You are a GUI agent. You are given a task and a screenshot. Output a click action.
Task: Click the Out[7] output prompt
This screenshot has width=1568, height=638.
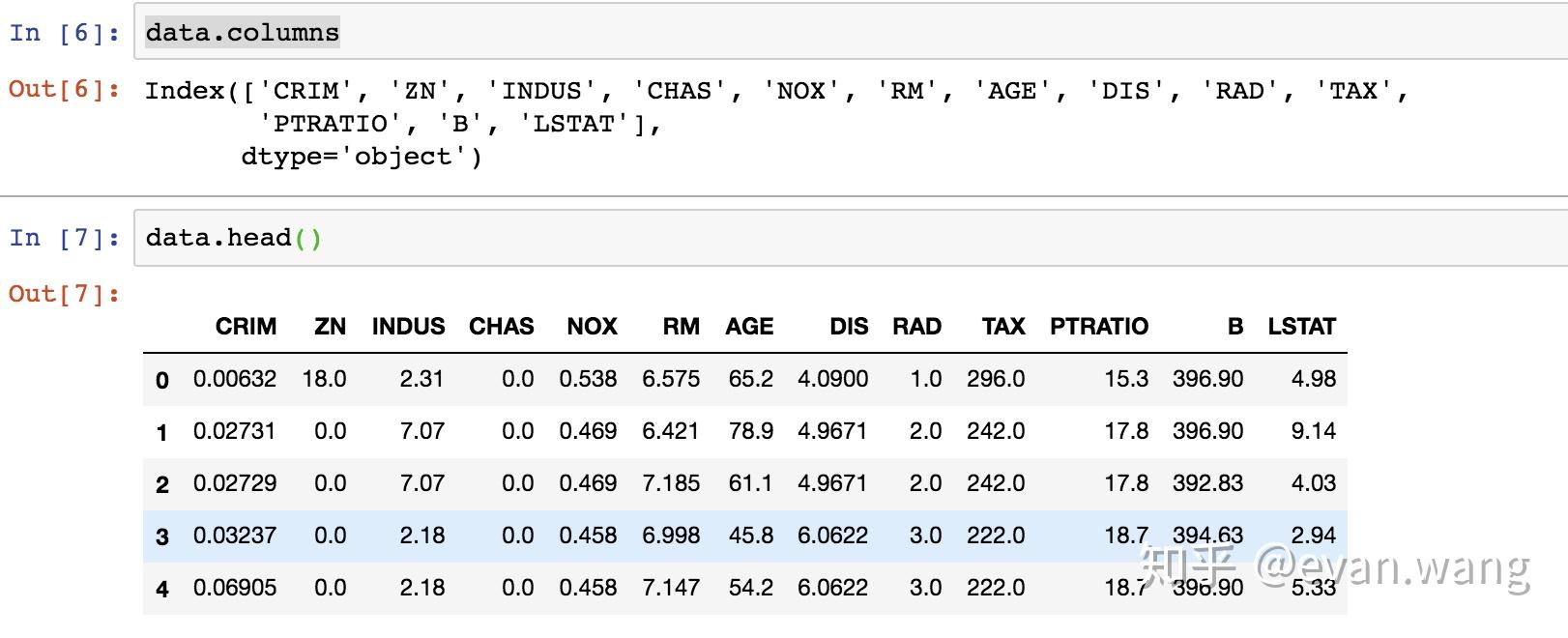click(65, 294)
